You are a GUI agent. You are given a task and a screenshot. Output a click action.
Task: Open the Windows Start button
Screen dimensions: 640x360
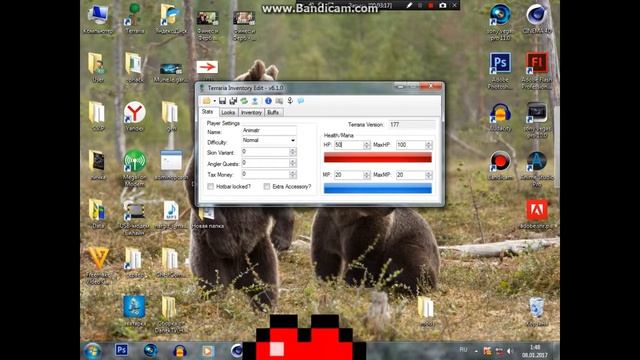pyautogui.click(x=93, y=351)
